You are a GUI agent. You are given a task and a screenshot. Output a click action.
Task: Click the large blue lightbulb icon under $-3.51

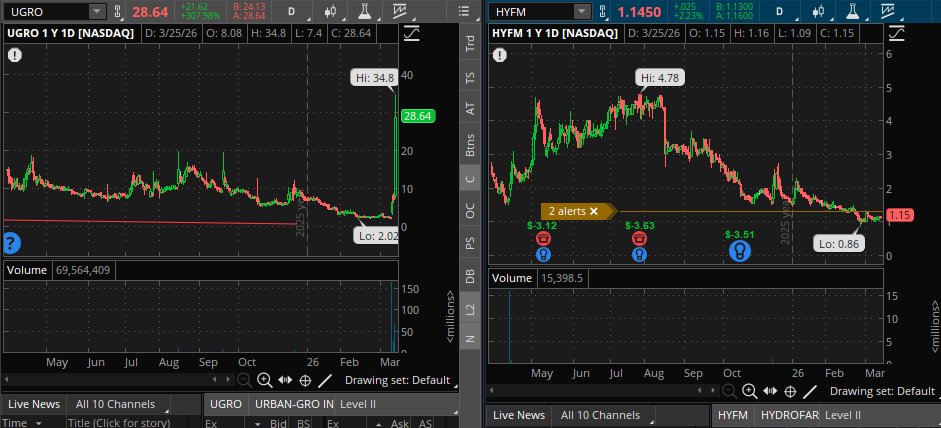click(x=740, y=250)
